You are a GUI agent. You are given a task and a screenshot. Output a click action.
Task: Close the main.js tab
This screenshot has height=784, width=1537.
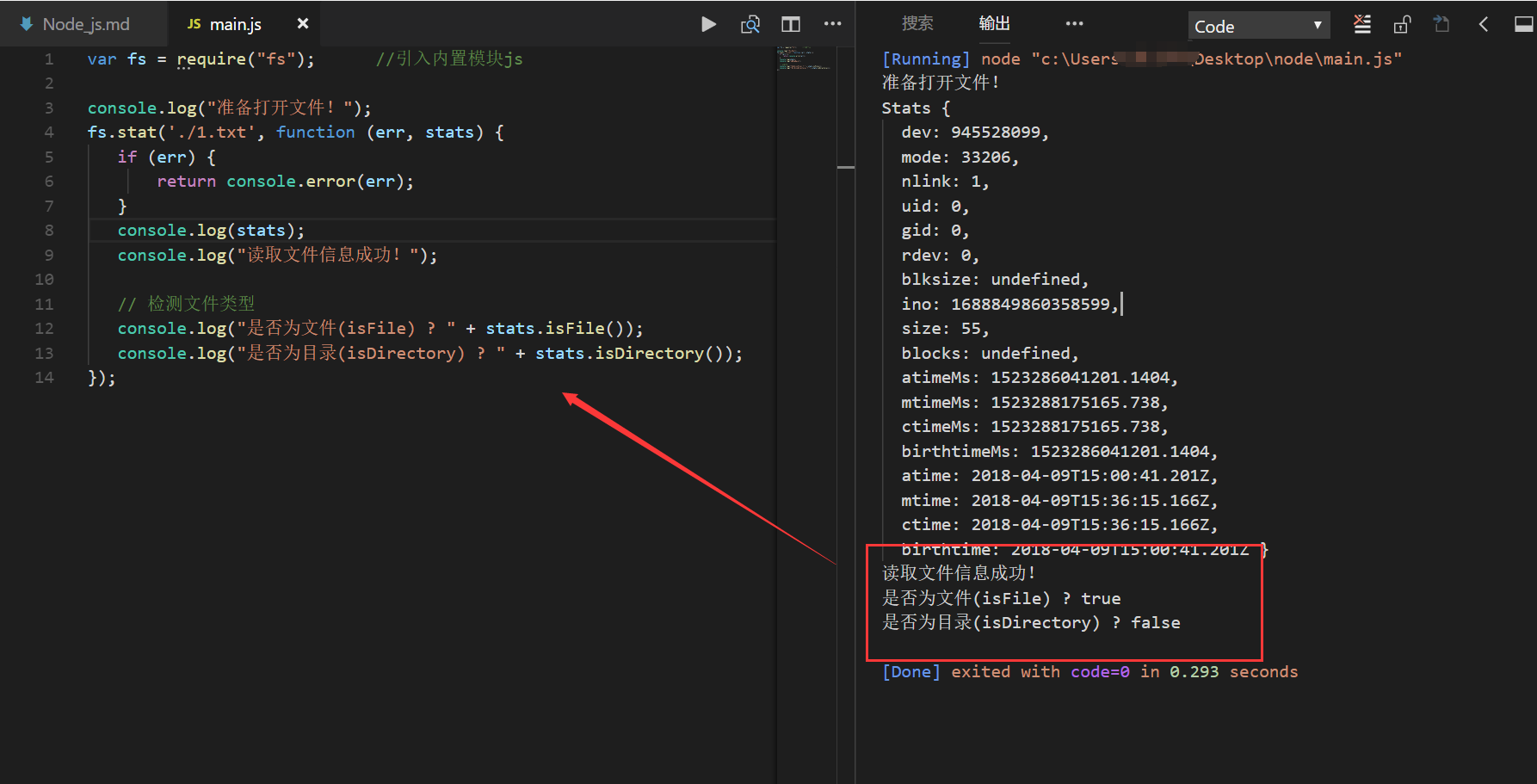point(302,24)
